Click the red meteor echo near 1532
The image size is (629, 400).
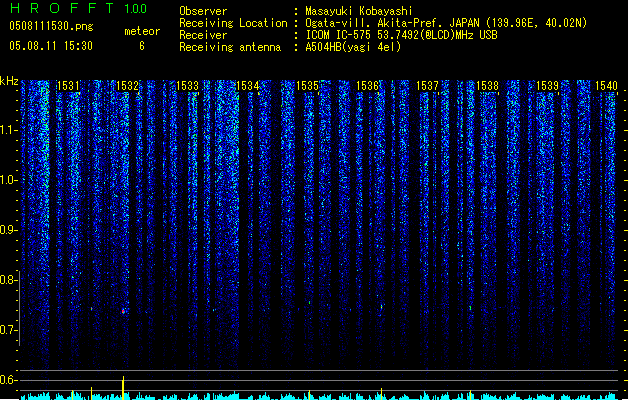coord(123,311)
